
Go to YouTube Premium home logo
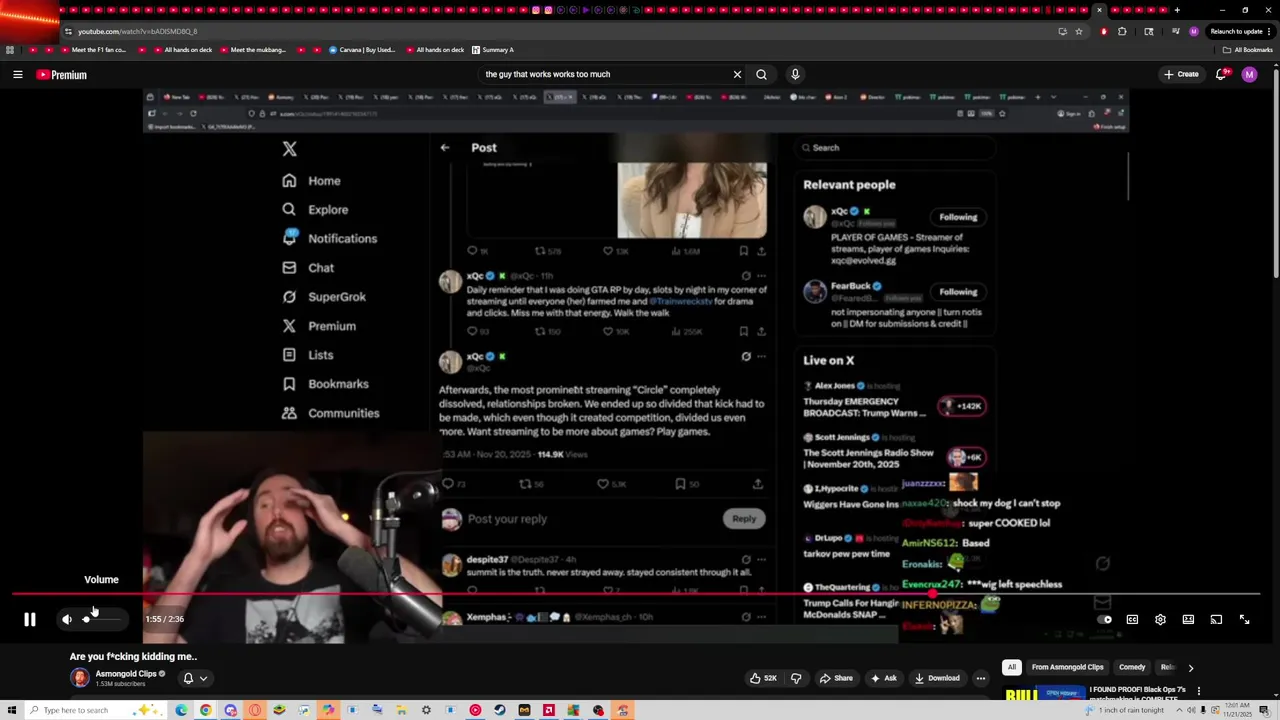[x=62, y=74]
